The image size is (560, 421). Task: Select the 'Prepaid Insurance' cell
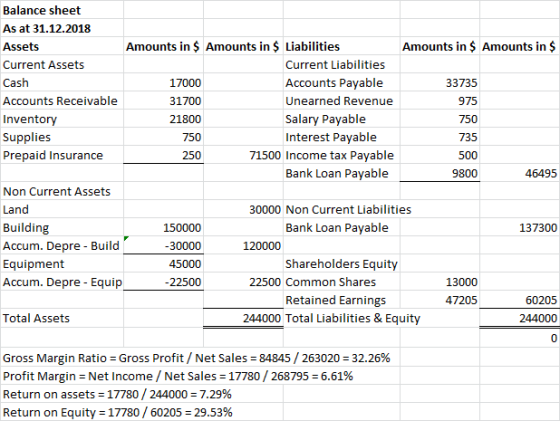point(62,155)
